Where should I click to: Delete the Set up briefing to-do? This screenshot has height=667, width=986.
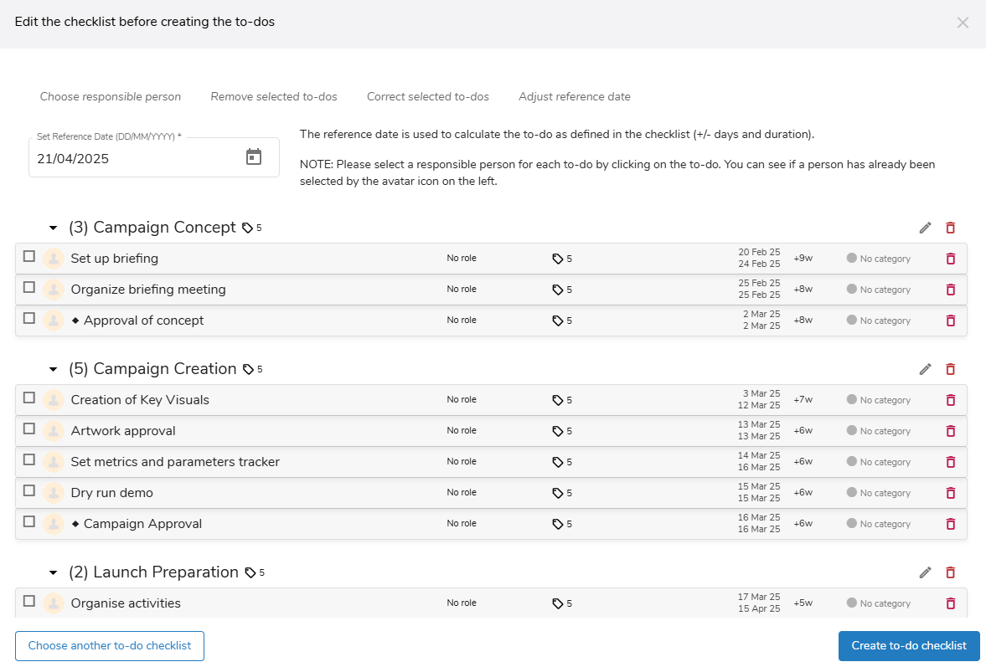tap(950, 259)
